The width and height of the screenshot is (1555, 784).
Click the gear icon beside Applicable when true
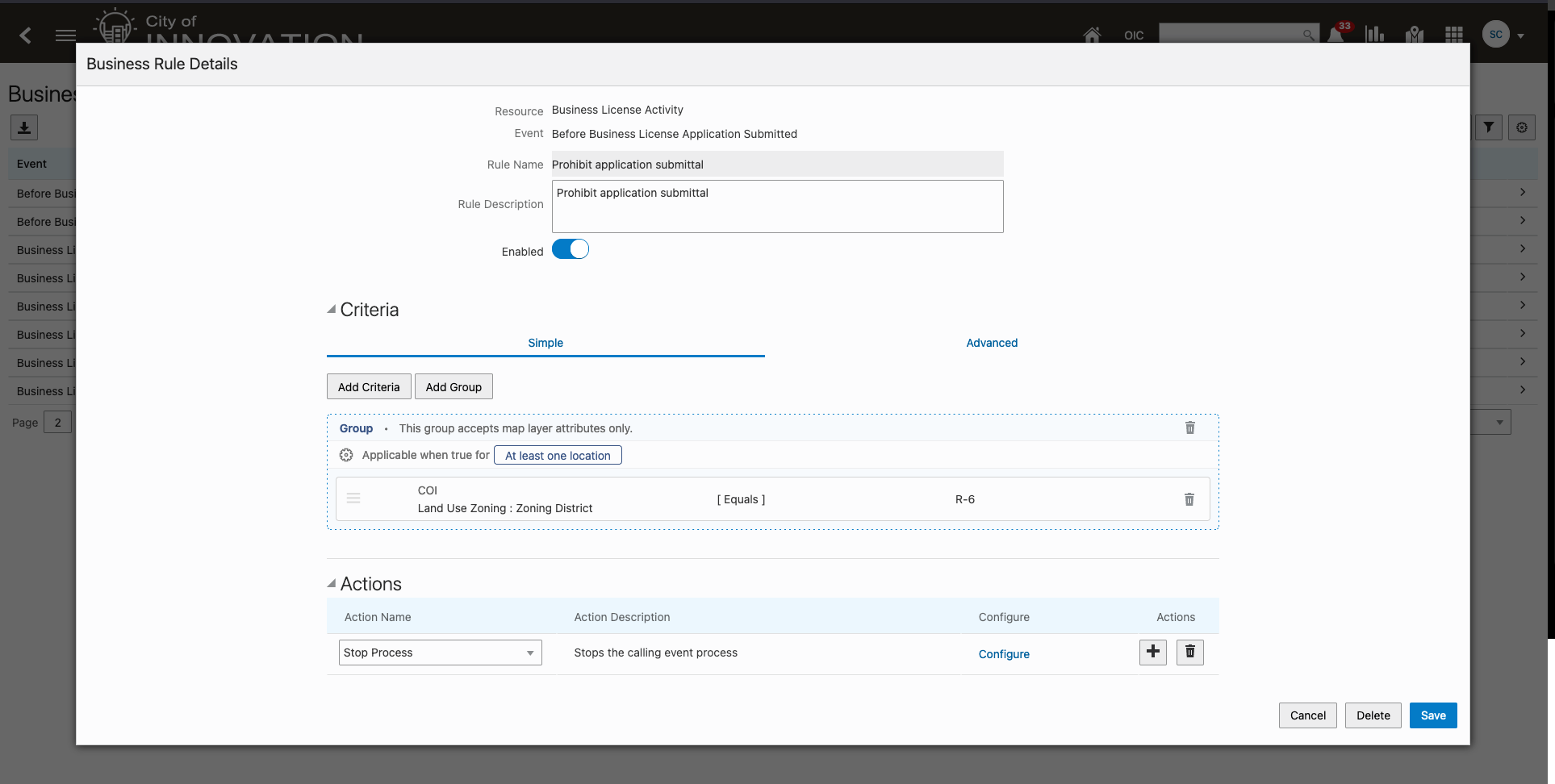(x=346, y=455)
